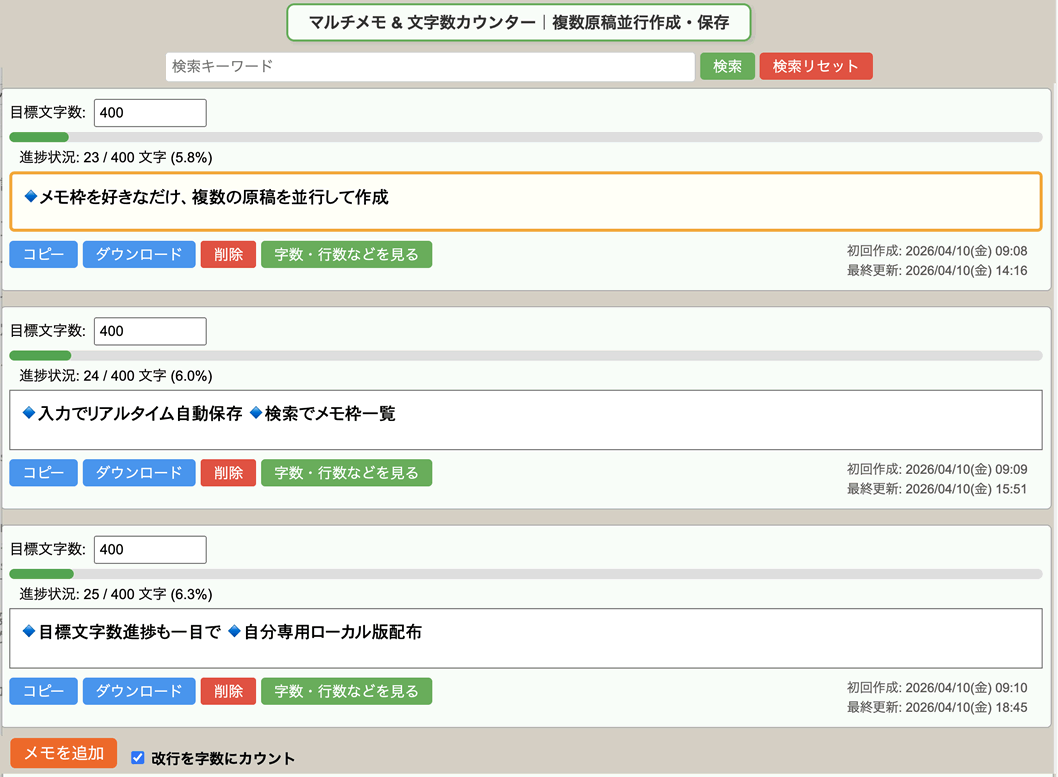Image resolution: width=1058 pixels, height=777 pixels.
Task: Click the blue diamond before 検索でメモ枠一覧
Action: (256, 413)
